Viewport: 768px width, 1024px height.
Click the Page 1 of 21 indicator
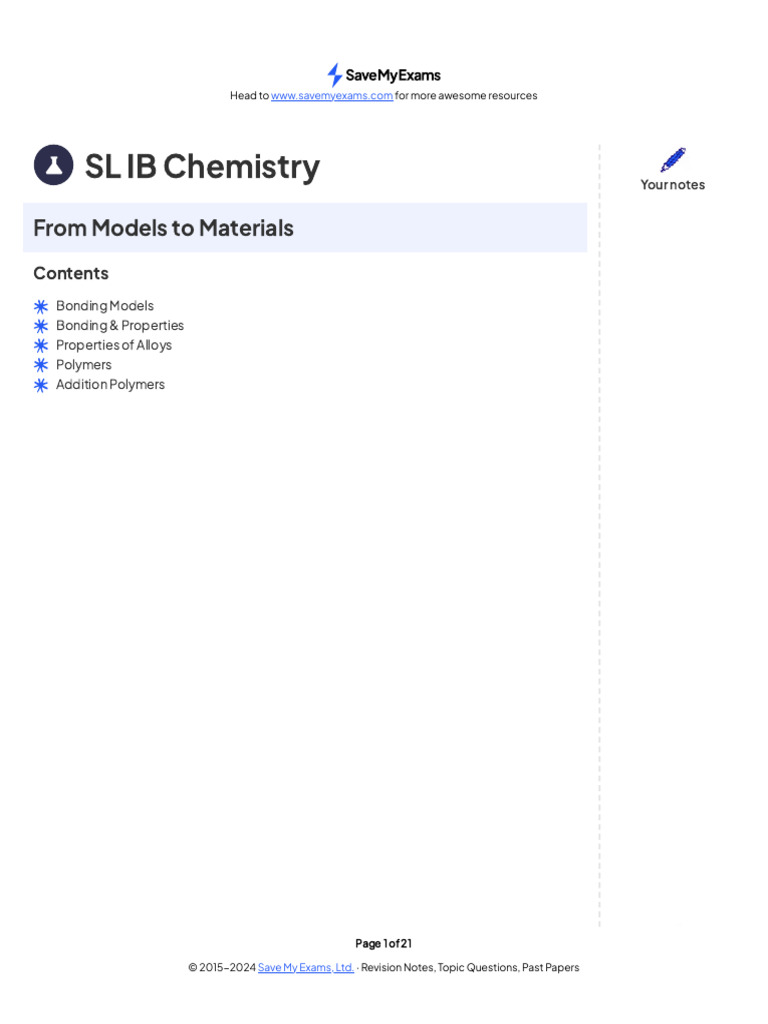[384, 943]
